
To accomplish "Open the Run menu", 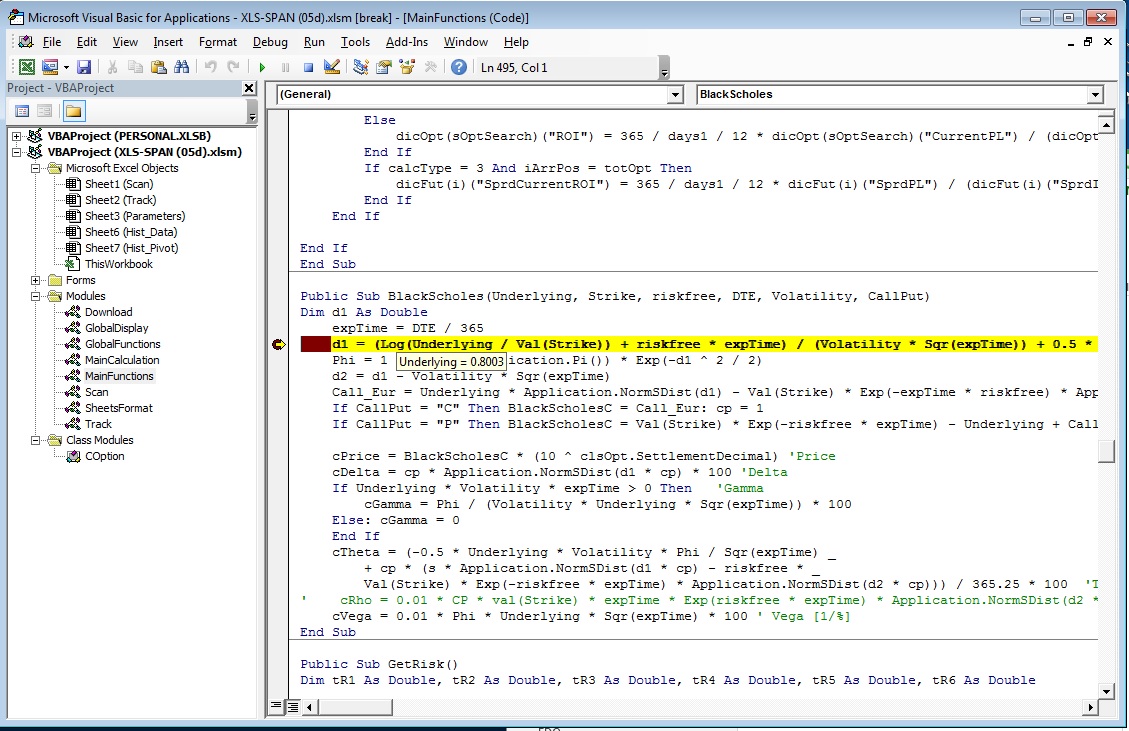I will 314,42.
